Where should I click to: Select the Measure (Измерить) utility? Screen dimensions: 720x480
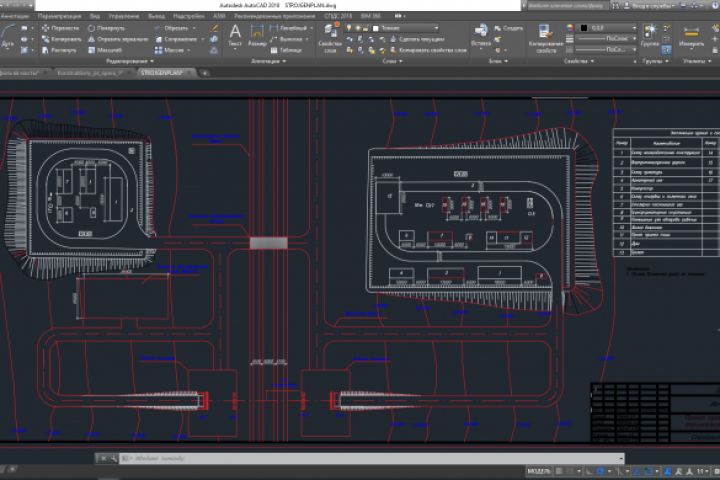click(691, 33)
